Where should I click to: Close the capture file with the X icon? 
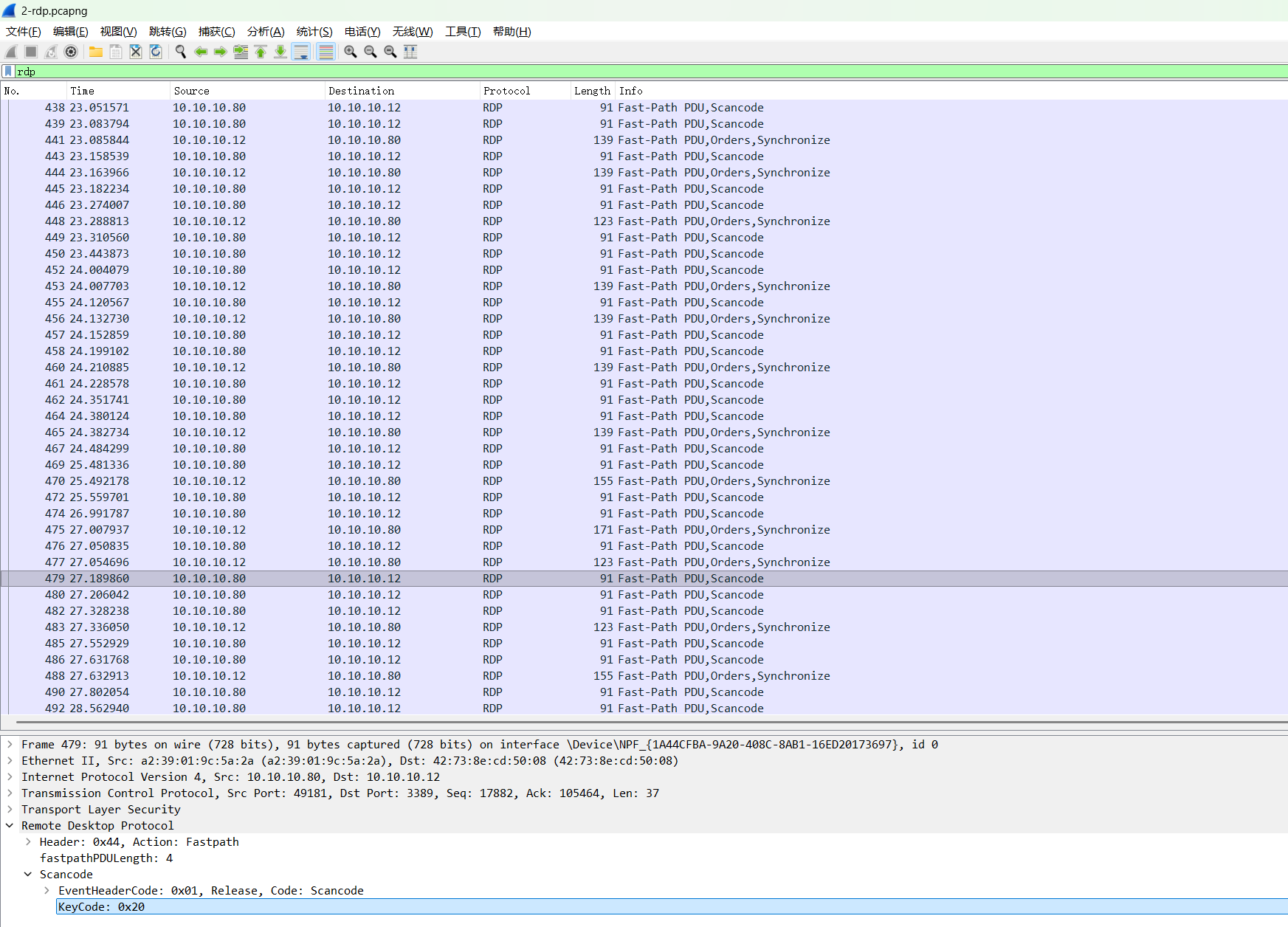[136, 52]
